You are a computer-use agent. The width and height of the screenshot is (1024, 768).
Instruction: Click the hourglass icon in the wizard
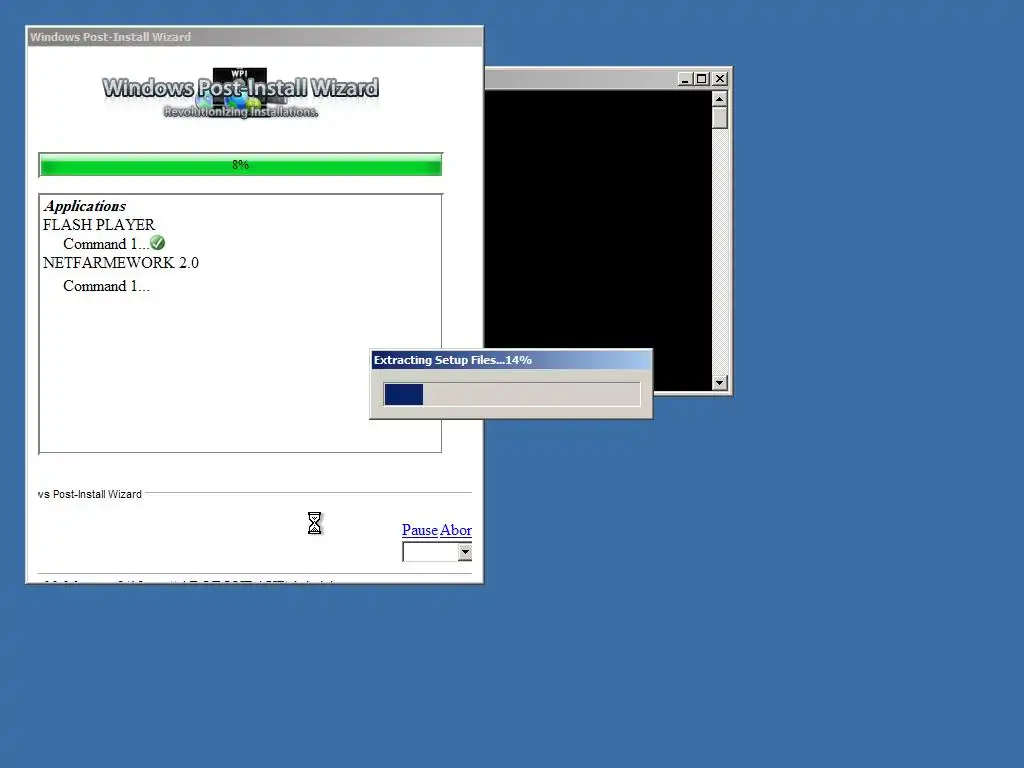click(315, 523)
